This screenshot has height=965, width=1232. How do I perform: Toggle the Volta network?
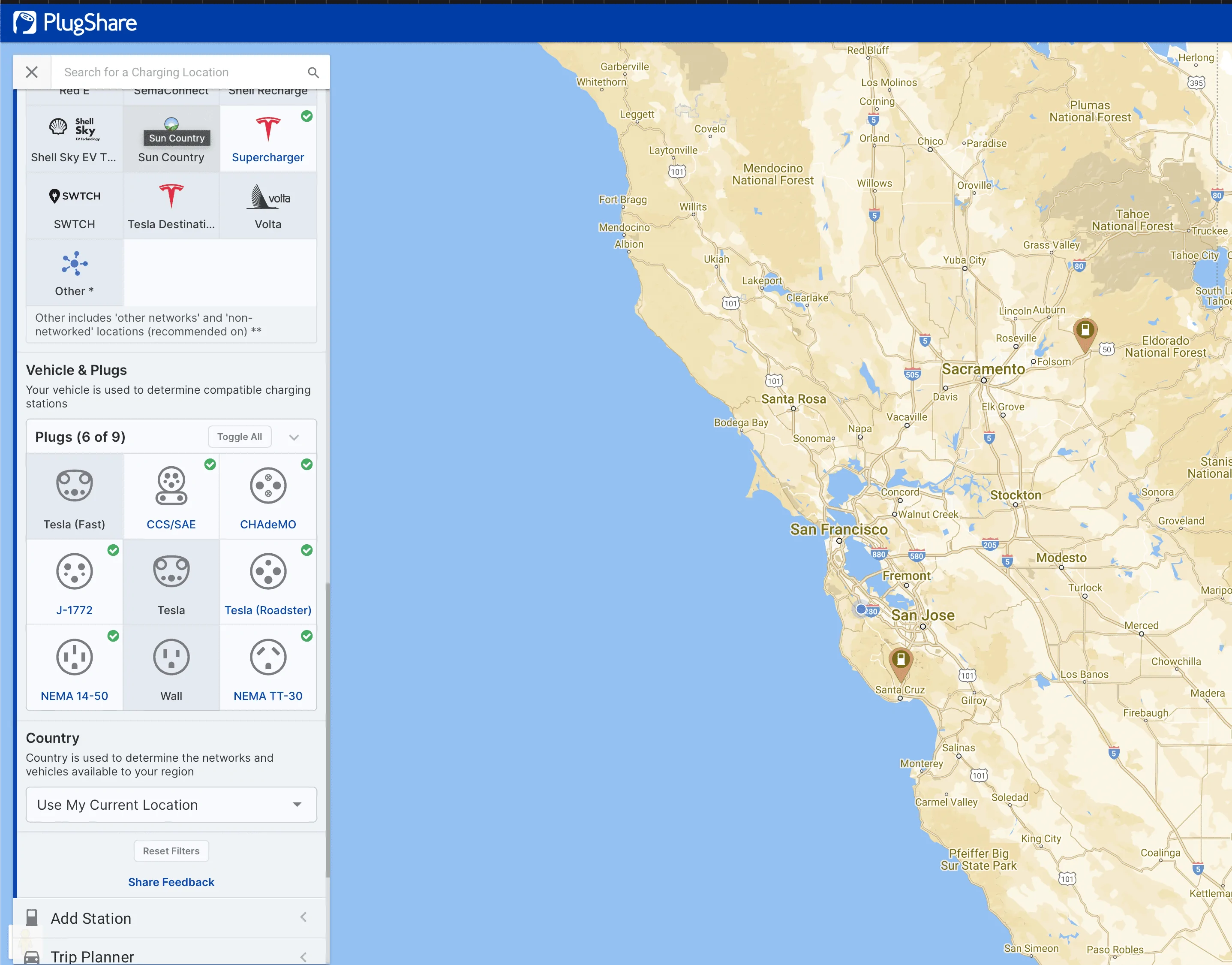click(x=268, y=206)
